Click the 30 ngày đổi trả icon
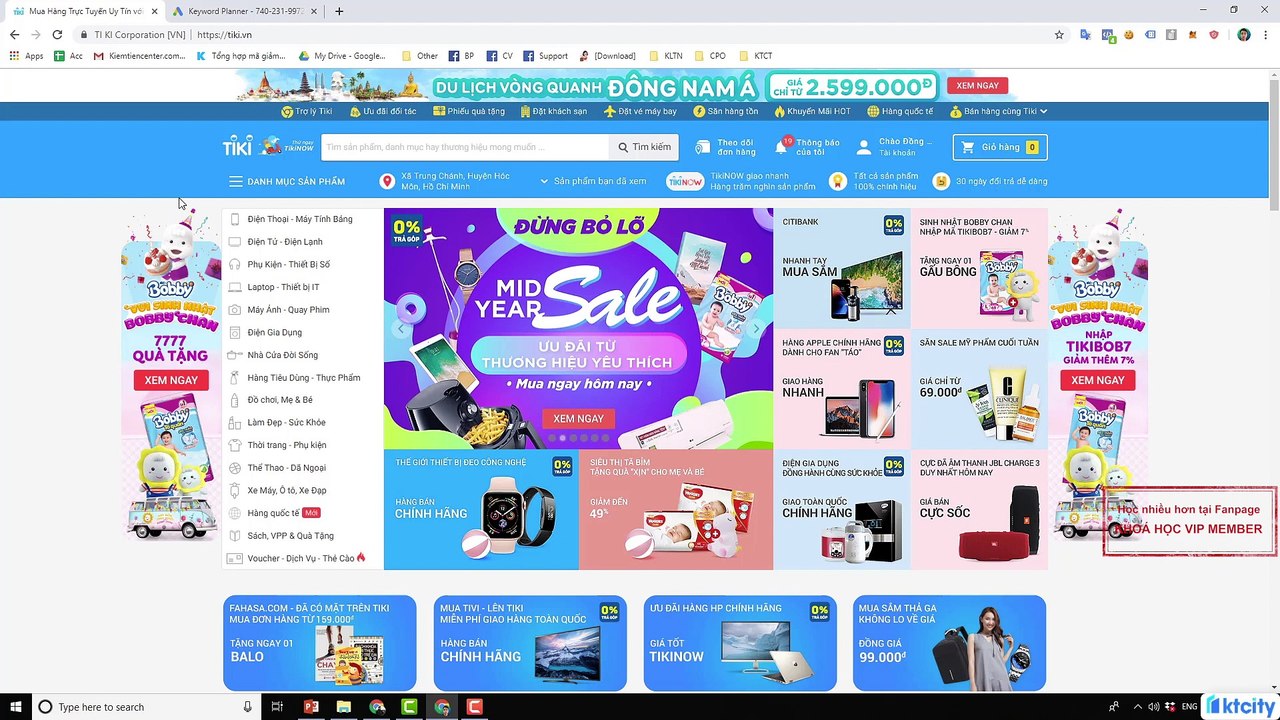This screenshot has height=720, width=1280. coord(940,181)
